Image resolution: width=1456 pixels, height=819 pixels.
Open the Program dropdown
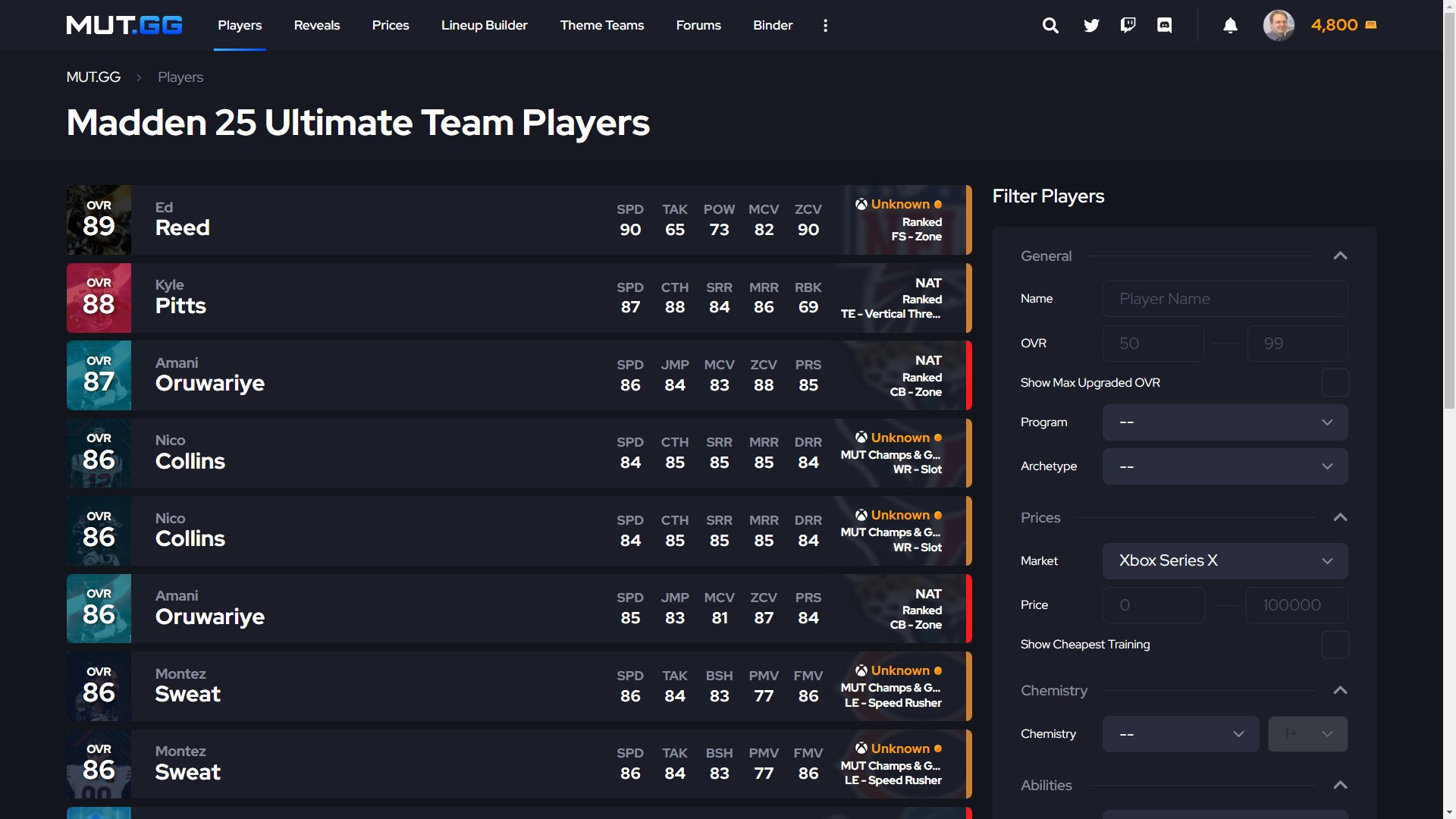tap(1225, 422)
